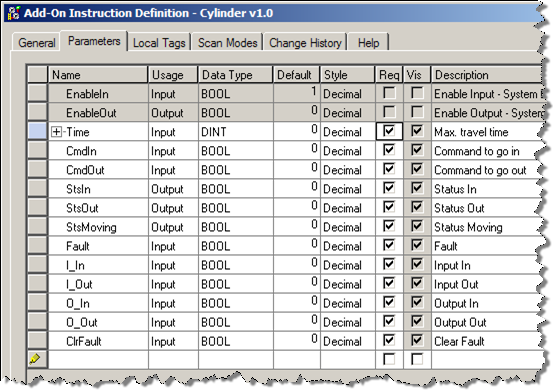Click the 'Status Moving' description
Viewport: 553px width, 390px height.
pos(468,227)
